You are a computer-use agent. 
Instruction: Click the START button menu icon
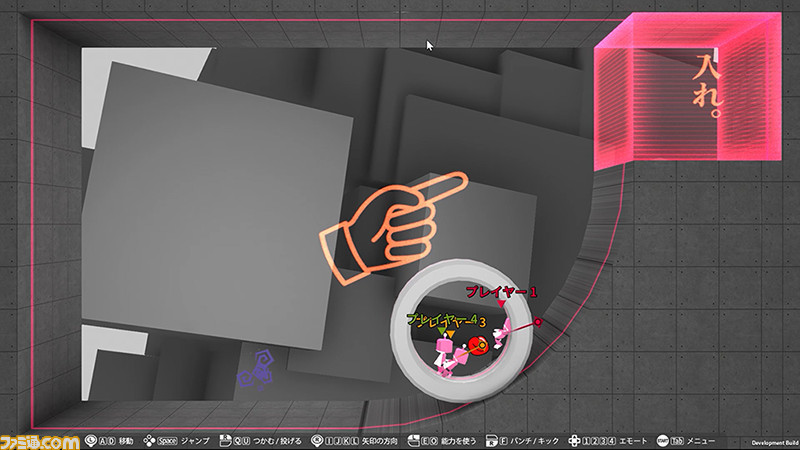663,441
